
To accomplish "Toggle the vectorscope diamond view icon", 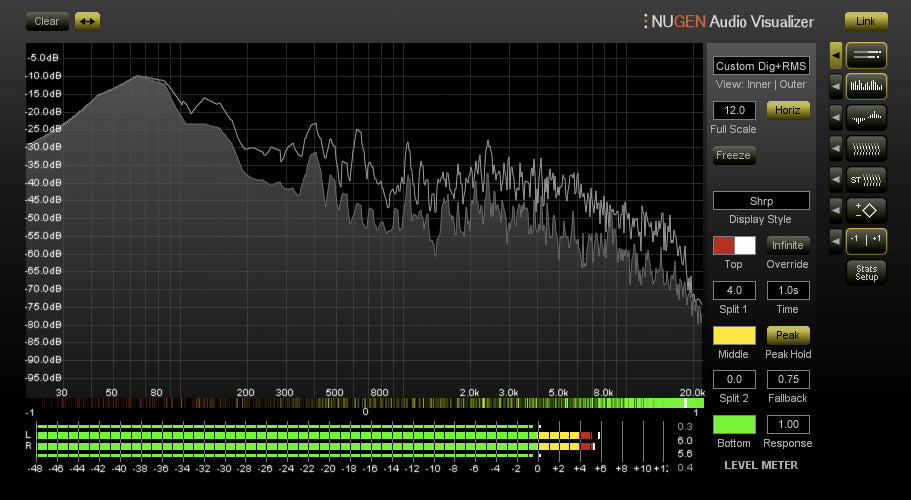I will (866, 210).
